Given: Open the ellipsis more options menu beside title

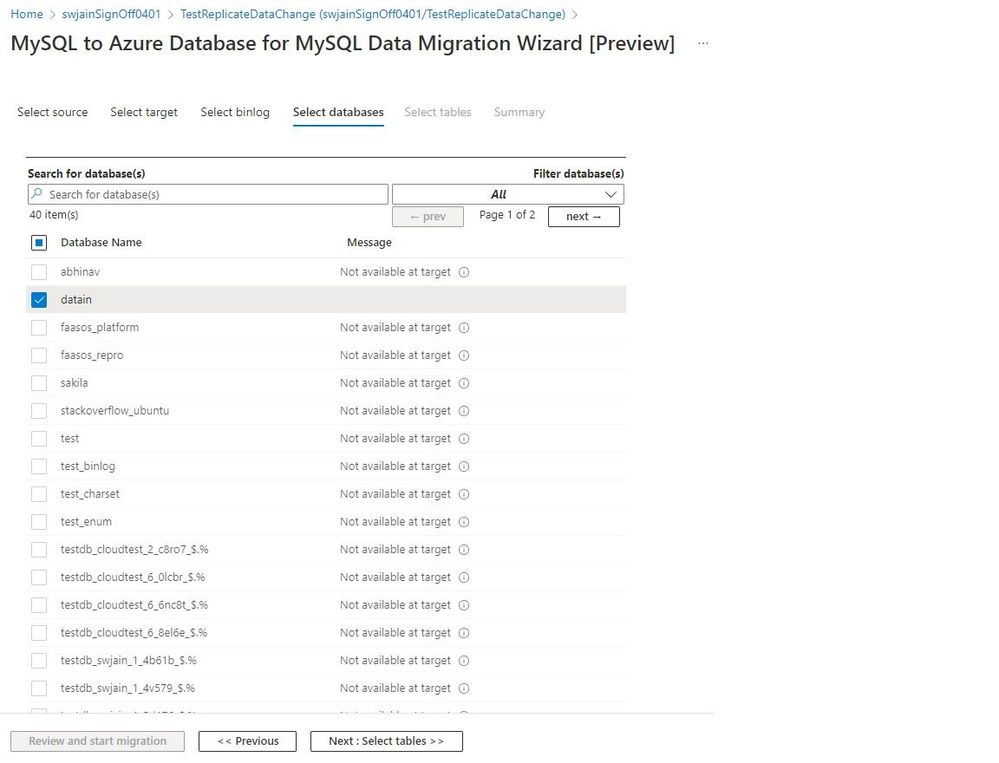Looking at the screenshot, I should click(703, 43).
